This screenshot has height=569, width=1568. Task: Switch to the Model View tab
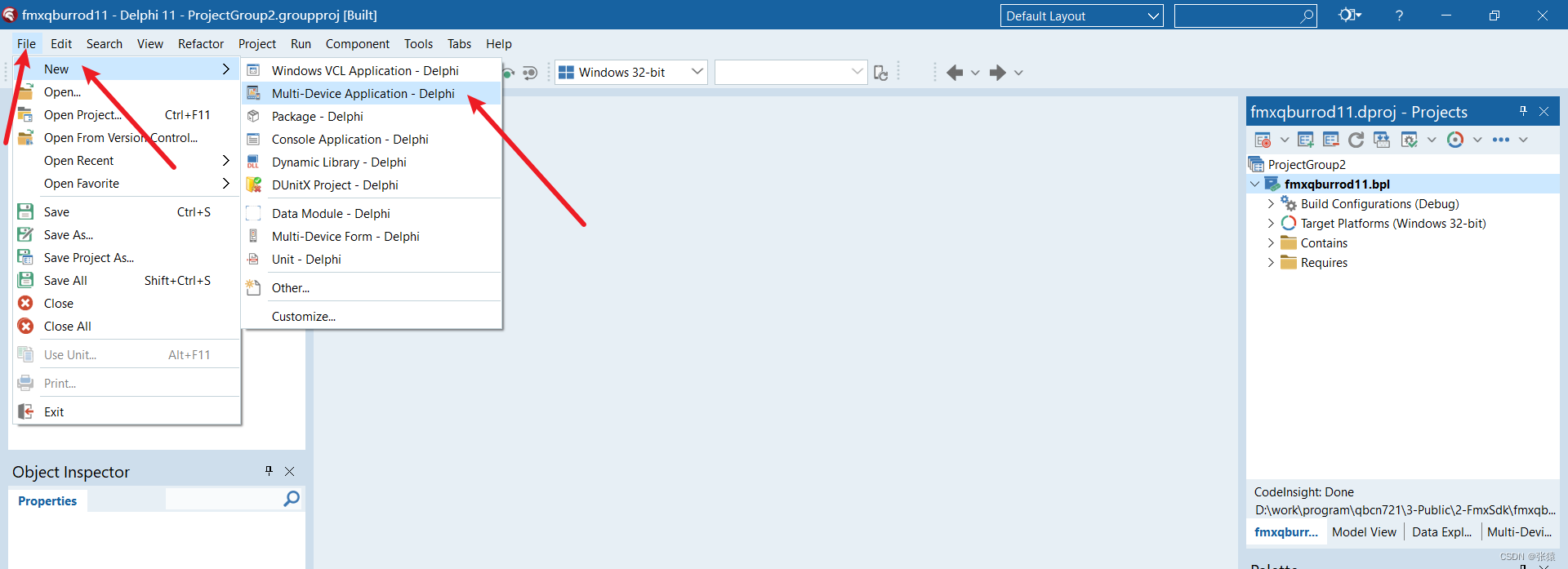pyautogui.click(x=1364, y=531)
